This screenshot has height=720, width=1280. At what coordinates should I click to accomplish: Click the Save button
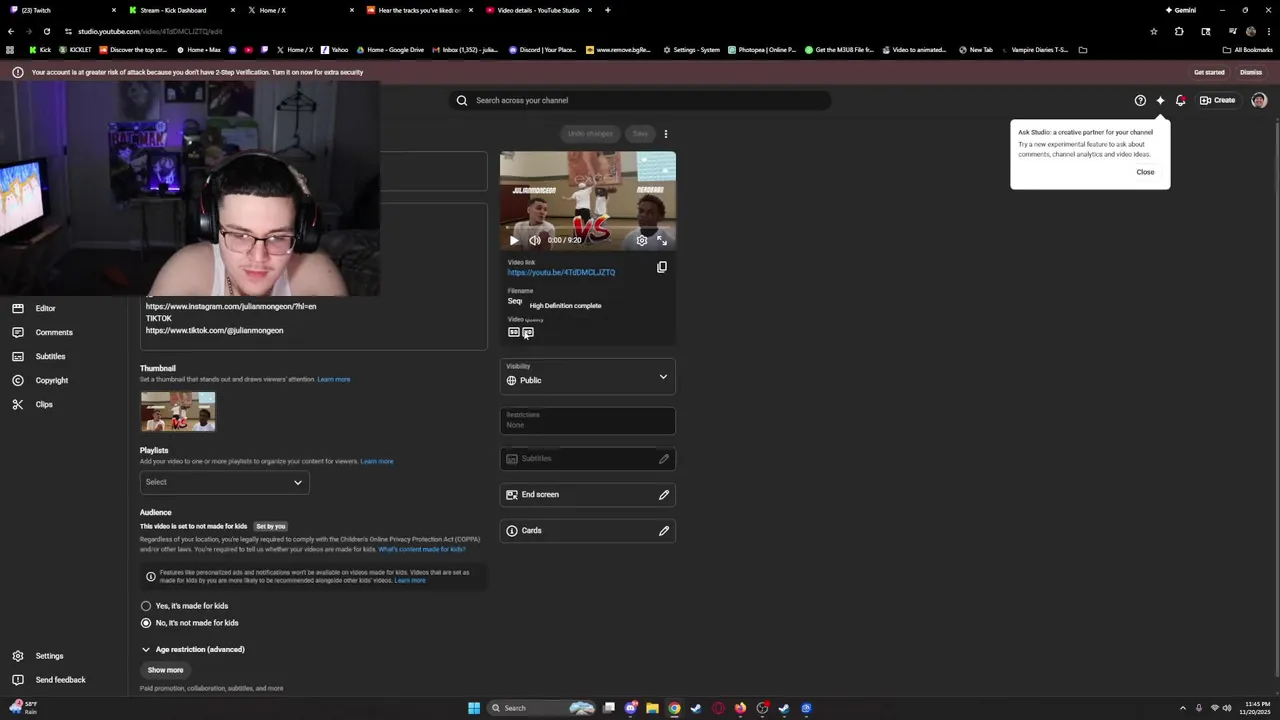point(640,134)
